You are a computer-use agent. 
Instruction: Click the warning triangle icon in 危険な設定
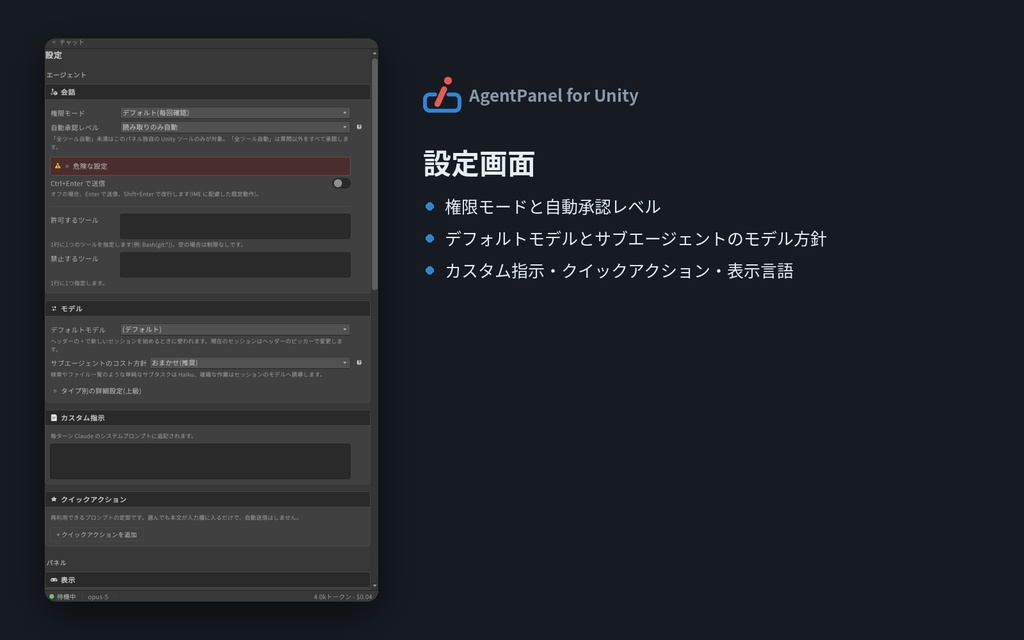pos(57,166)
